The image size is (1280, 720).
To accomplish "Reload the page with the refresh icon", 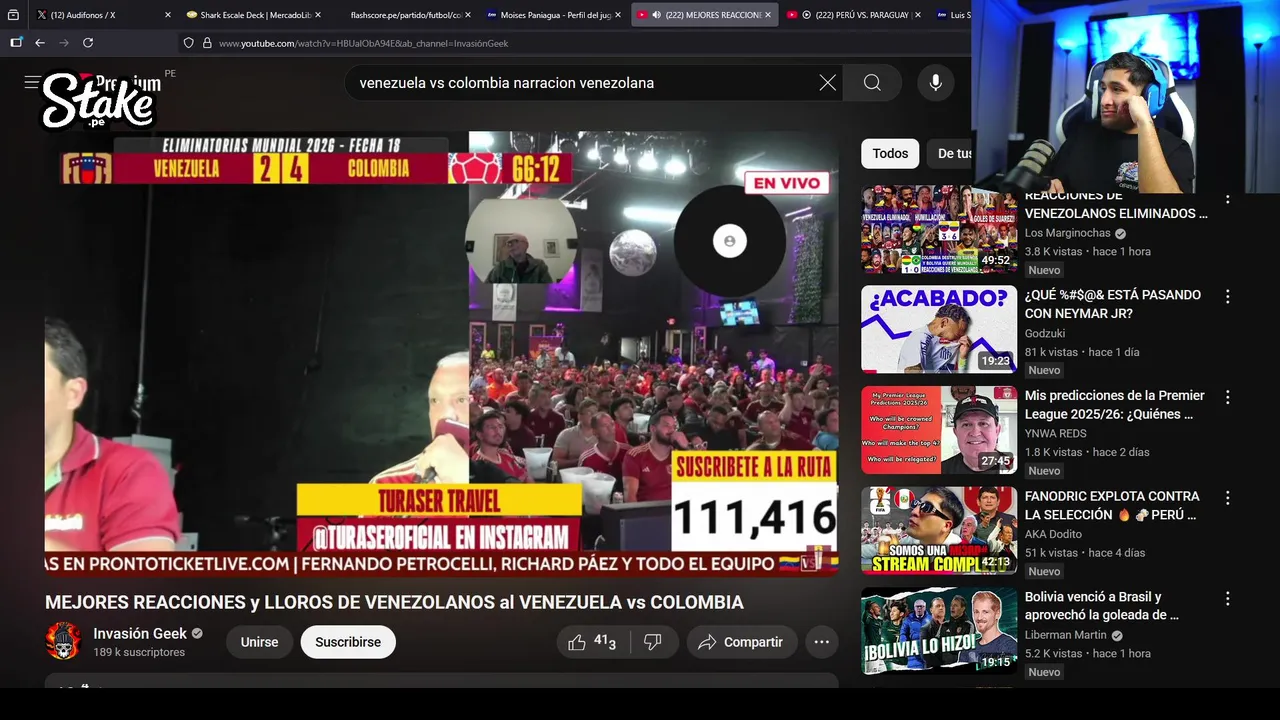I will tap(88, 43).
